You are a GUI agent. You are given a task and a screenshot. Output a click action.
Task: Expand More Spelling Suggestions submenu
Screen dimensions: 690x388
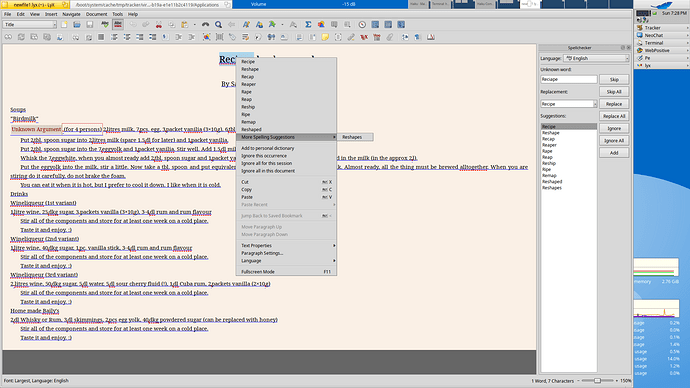tap(286, 137)
